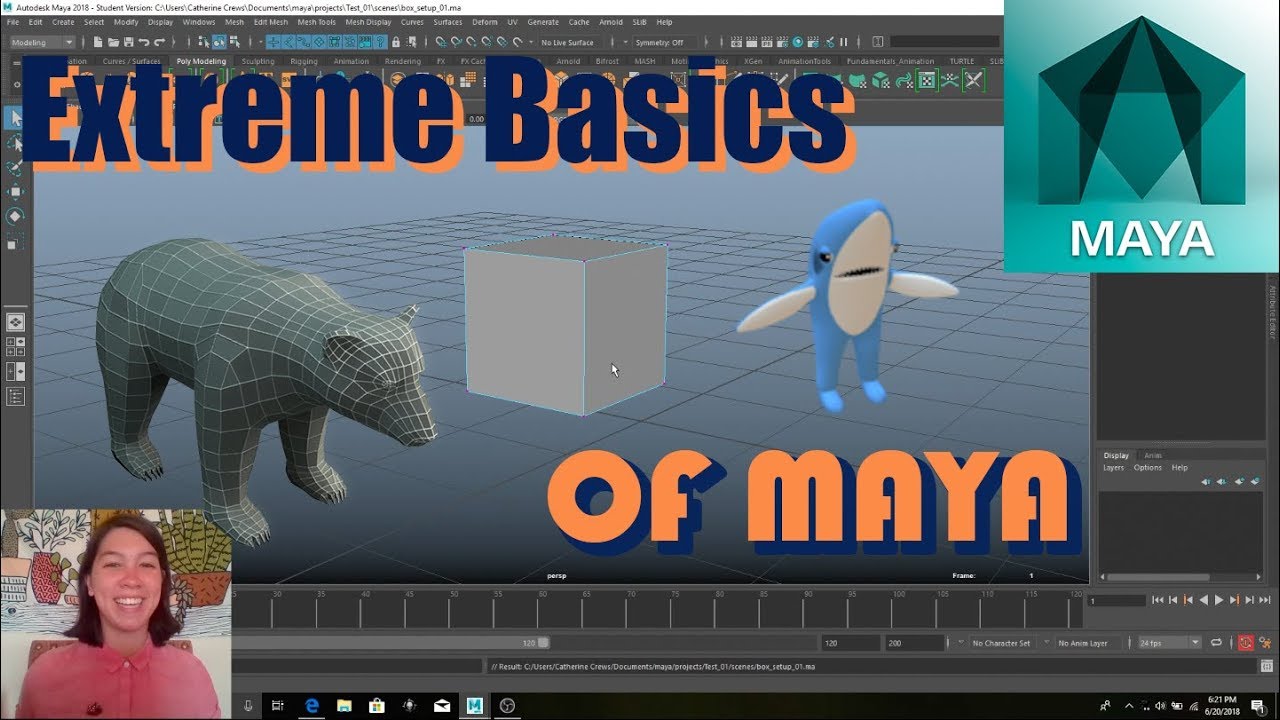
Task: Click the Open Scene folder icon
Action: tap(113, 42)
